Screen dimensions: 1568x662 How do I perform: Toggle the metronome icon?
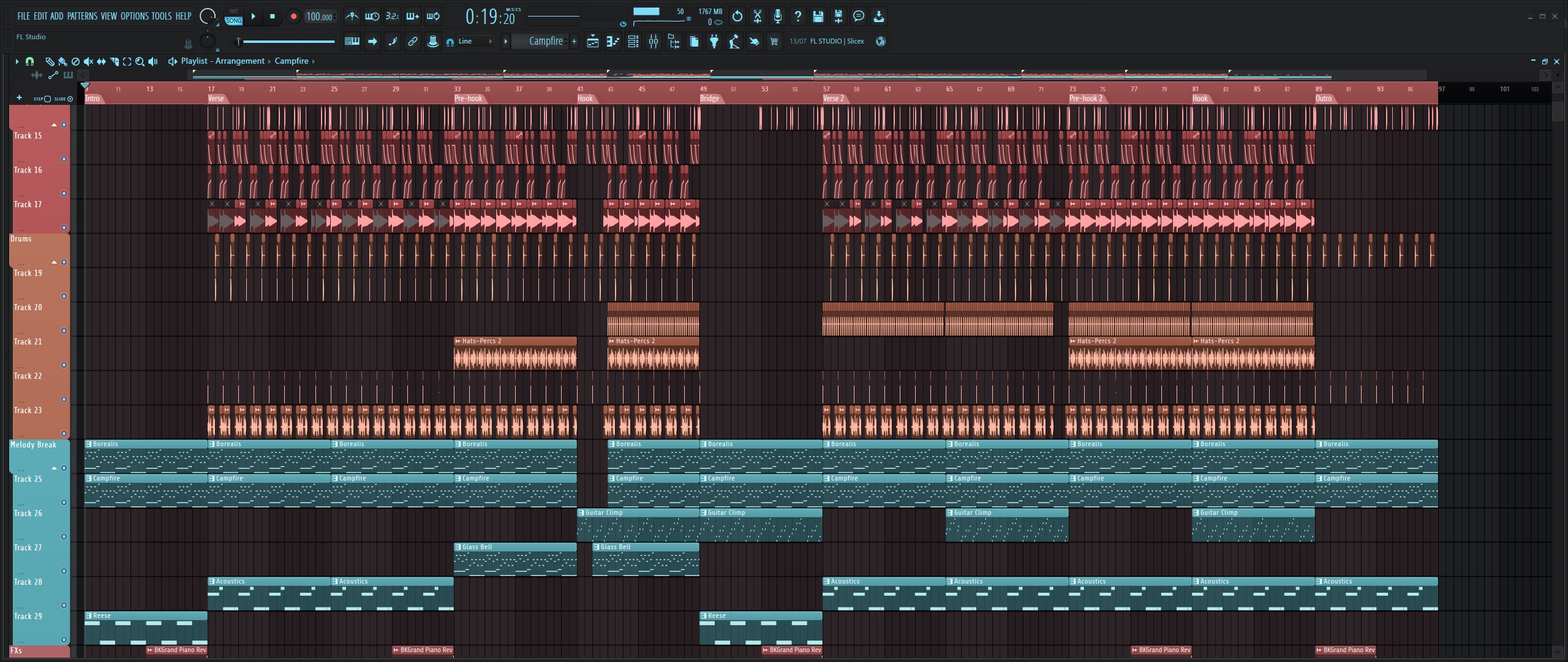[x=352, y=17]
